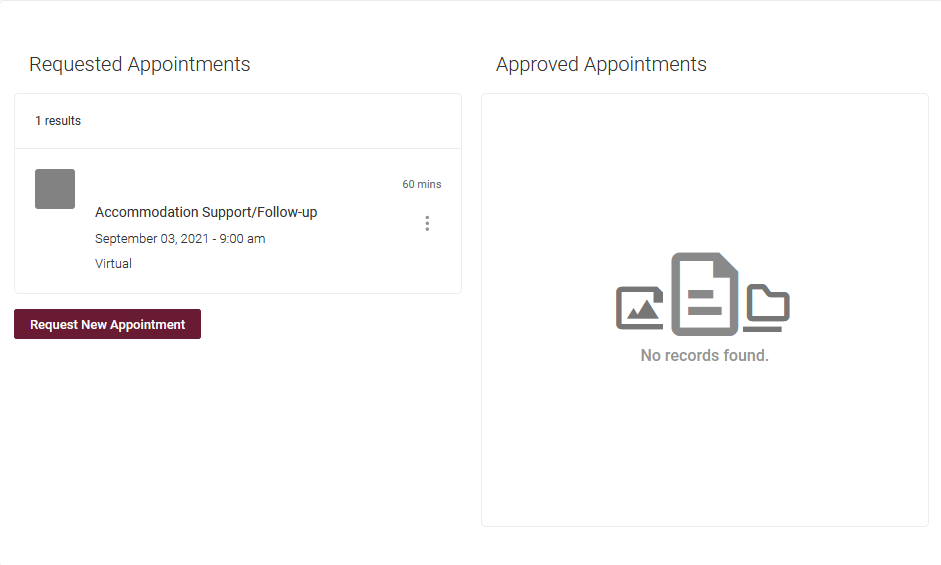941x565 pixels.
Task: Click the Requested Appointments heading
Action: pos(140,65)
